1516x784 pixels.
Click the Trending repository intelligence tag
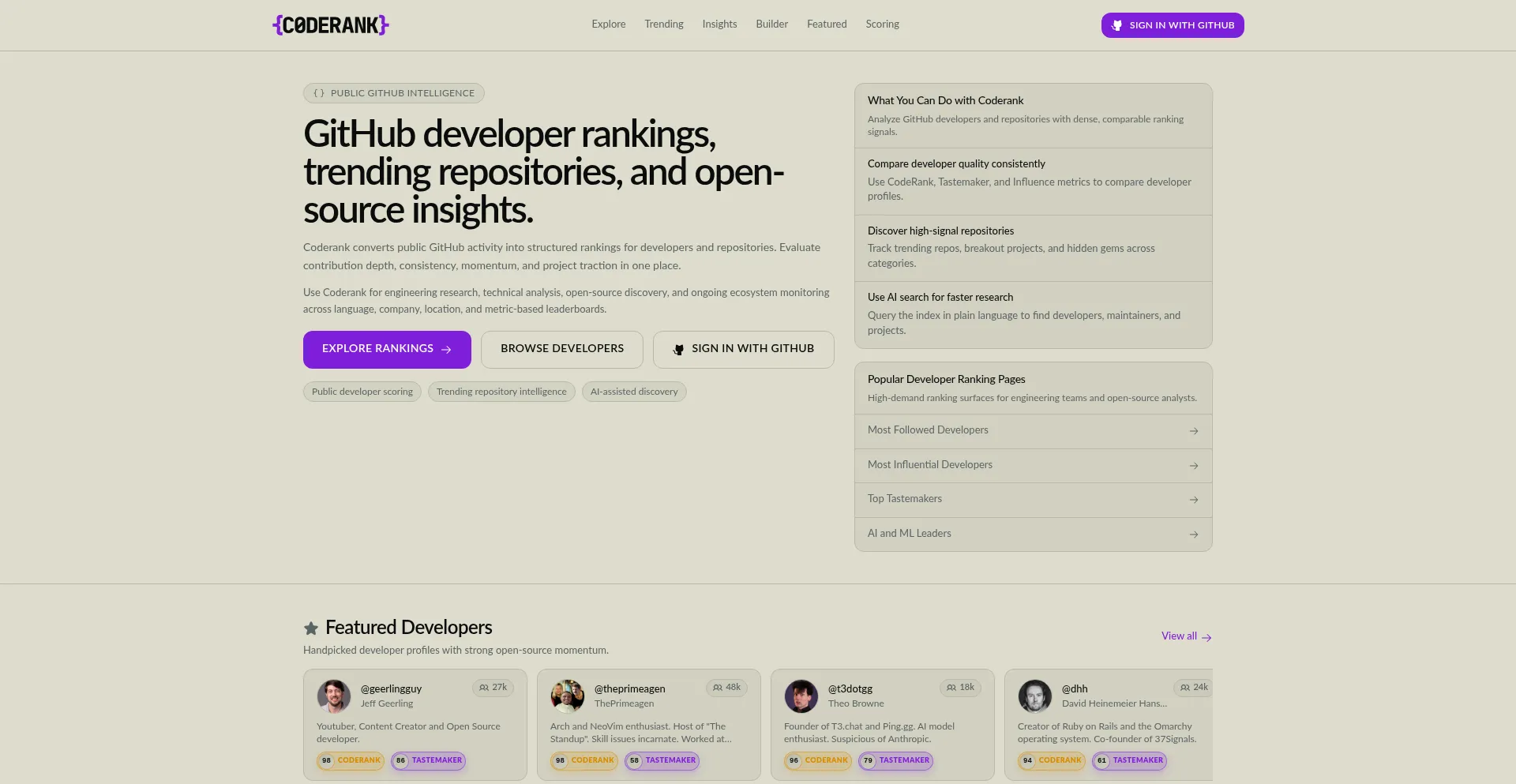(x=501, y=392)
